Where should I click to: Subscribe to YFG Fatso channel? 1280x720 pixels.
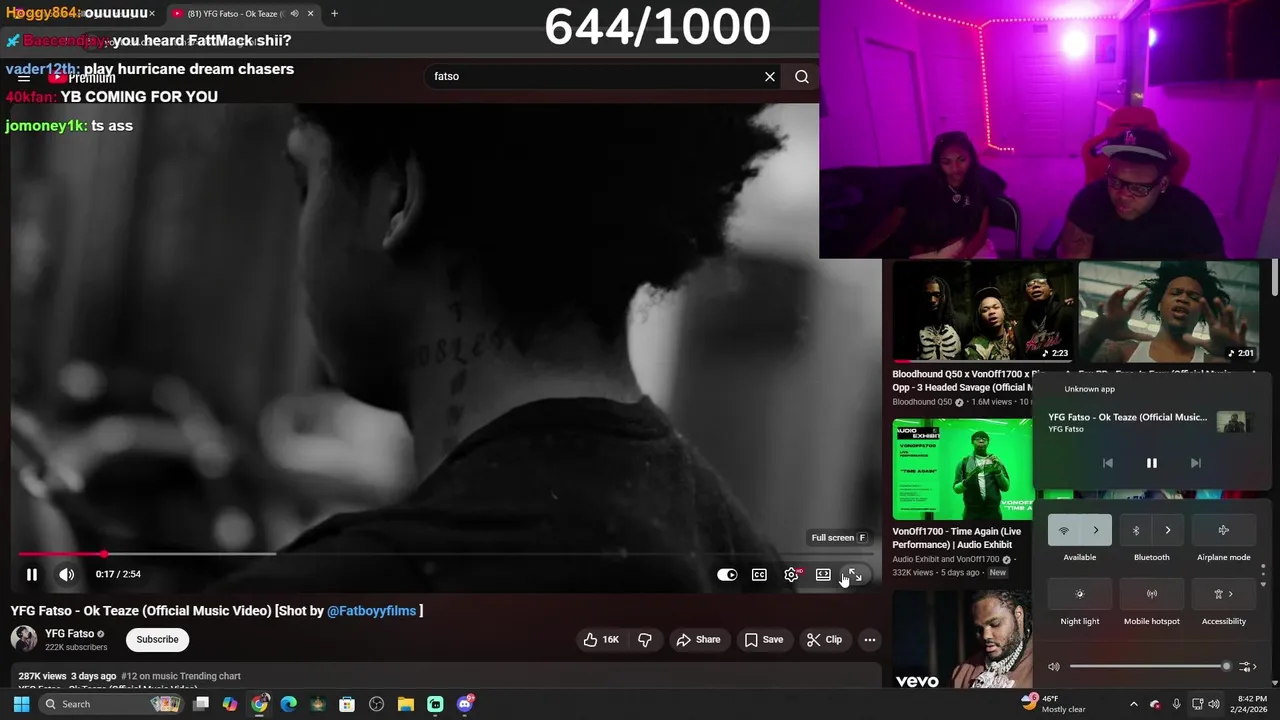point(157,640)
